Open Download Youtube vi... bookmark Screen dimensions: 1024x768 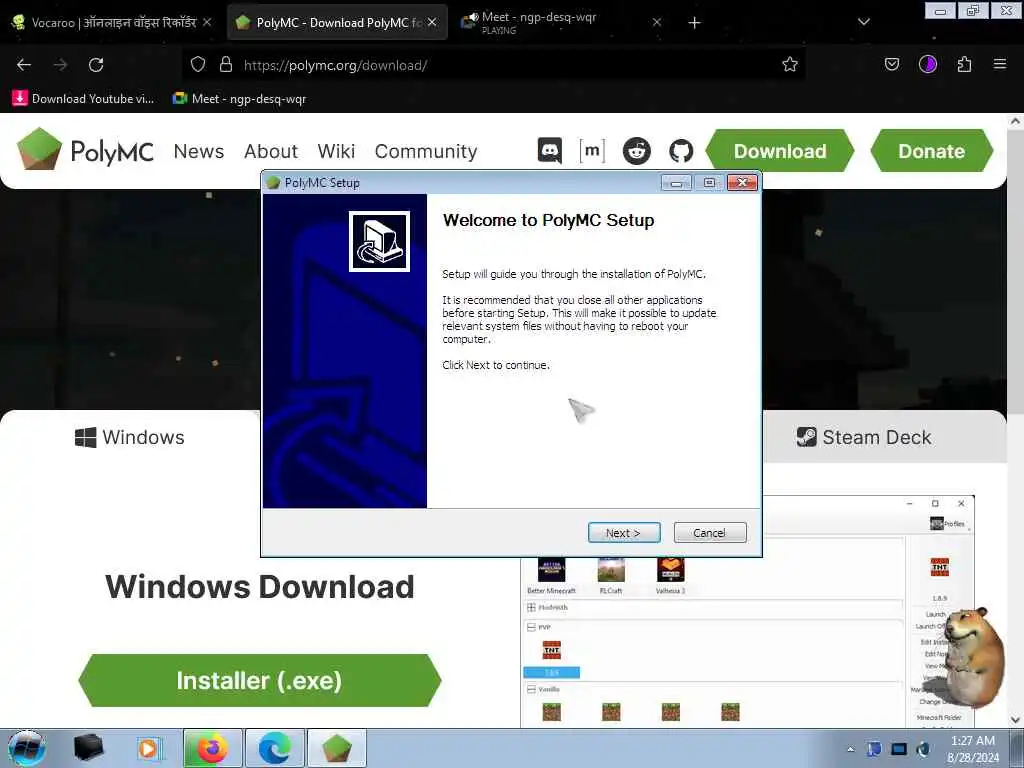(83, 99)
